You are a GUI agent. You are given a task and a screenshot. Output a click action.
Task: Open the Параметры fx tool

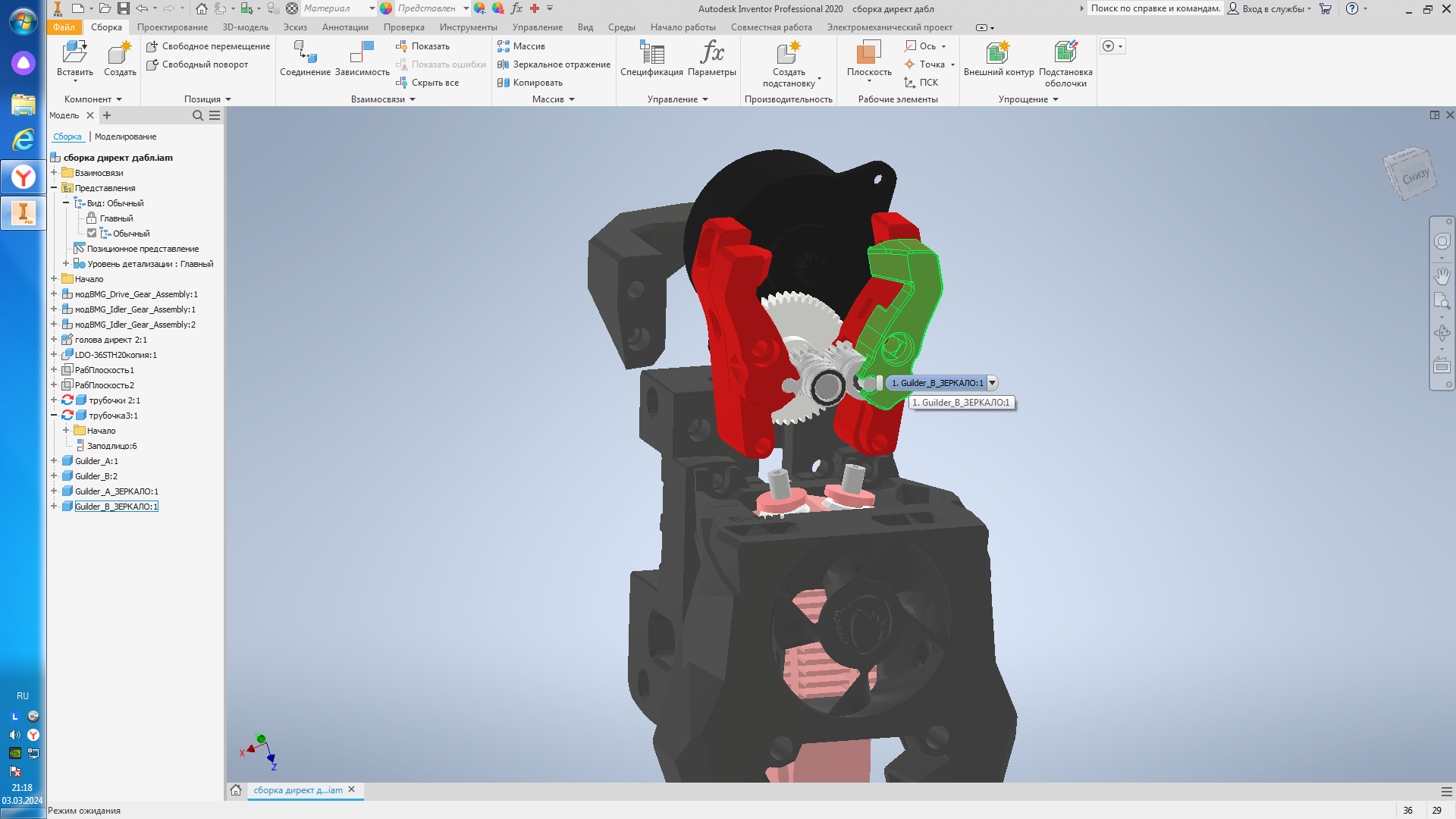tap(711, 54)
